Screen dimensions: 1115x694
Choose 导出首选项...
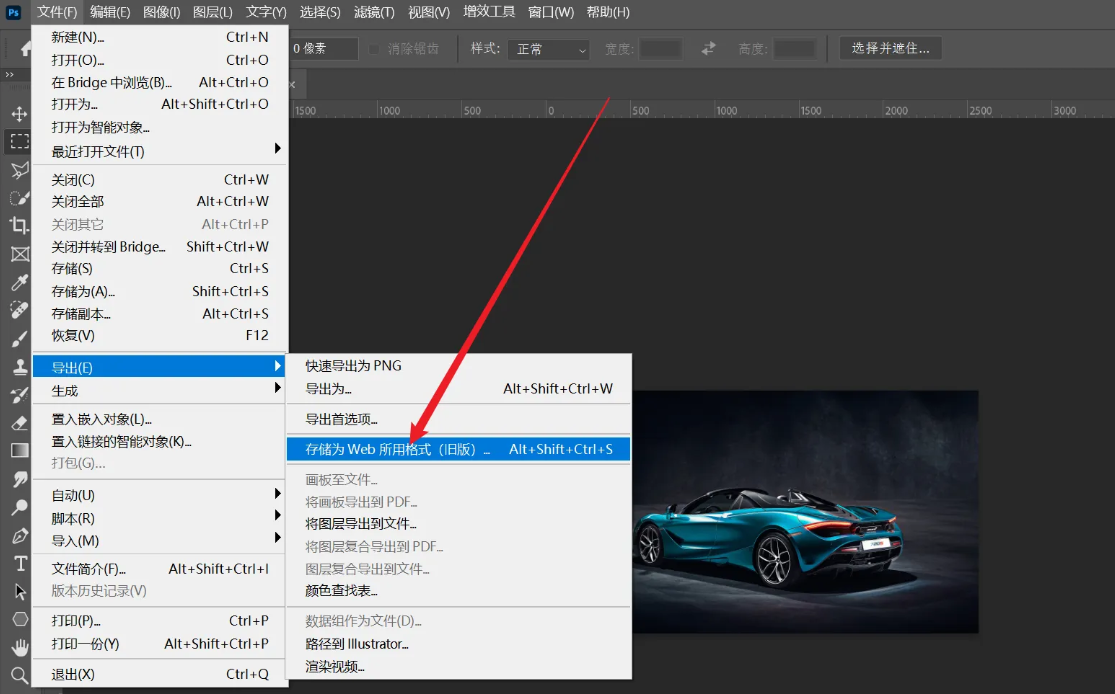(x=459, y=420)
